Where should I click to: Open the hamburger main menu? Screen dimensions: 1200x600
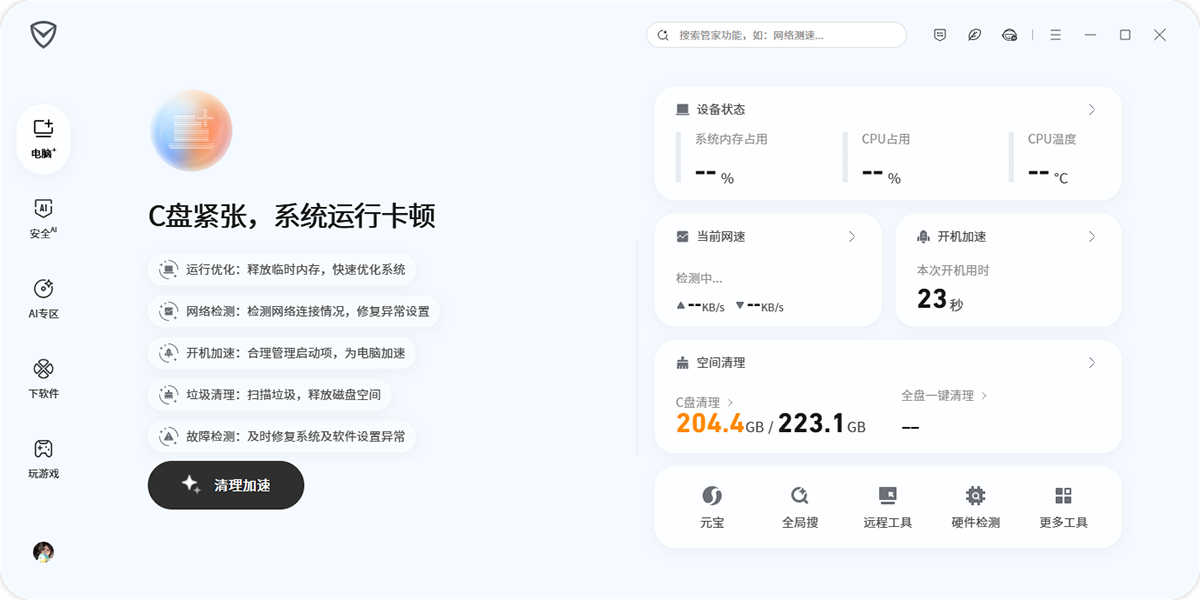[1055, 35]
